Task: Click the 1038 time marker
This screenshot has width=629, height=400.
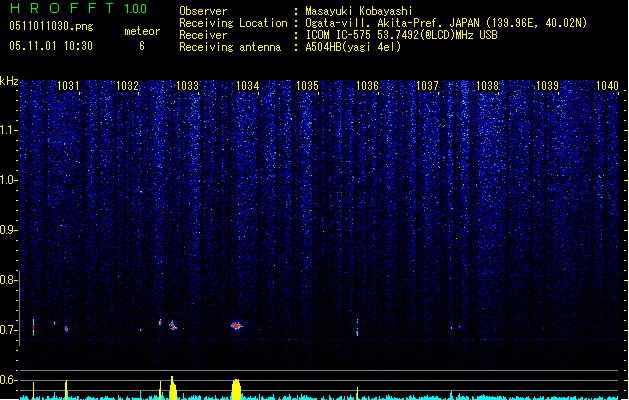Action: click(x=487, y=86)
